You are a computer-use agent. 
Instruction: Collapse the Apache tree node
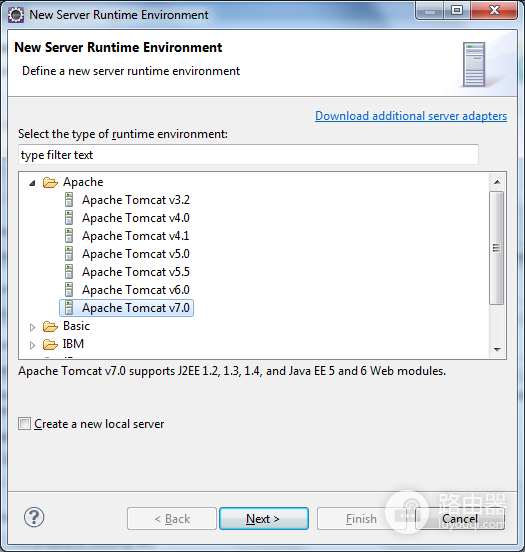(32, 183)
